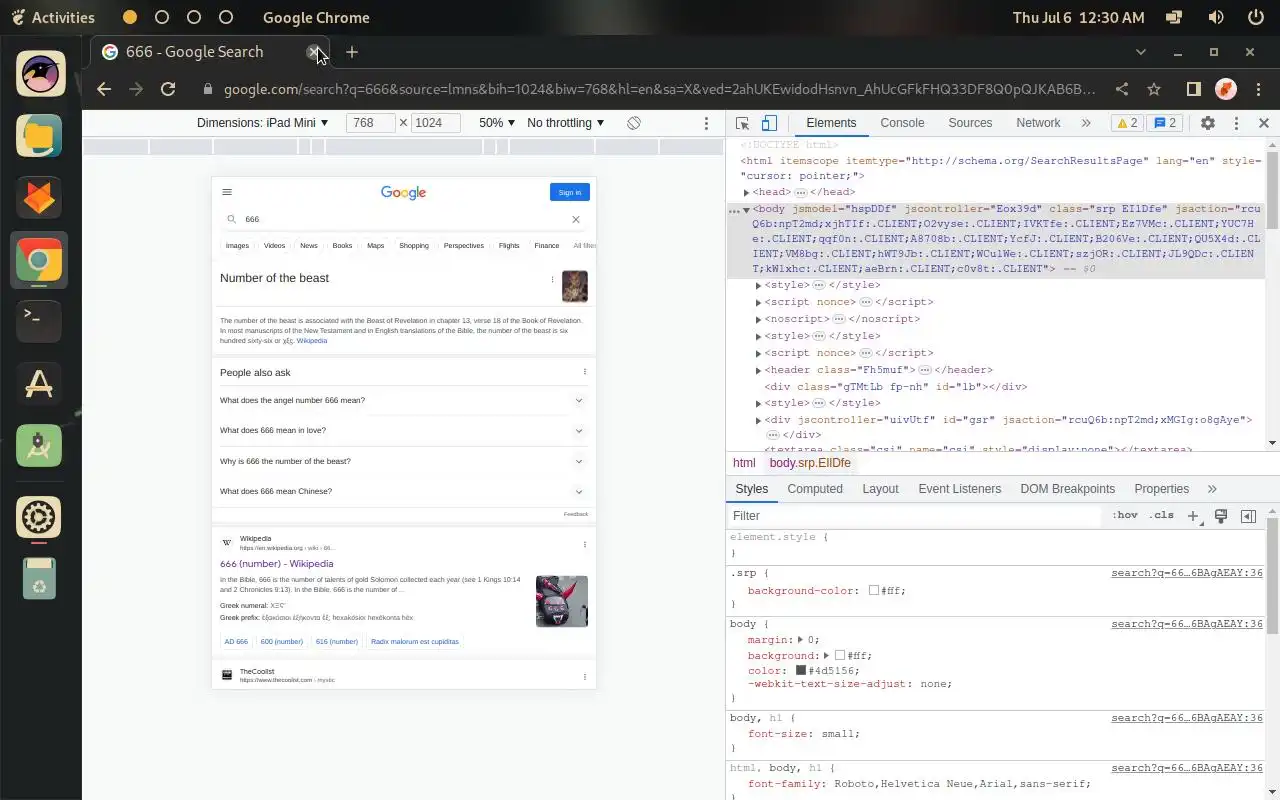1280x800 pixels.
Task: Expand 'What does 666 mean Chinese?' question
Action: [x=402, y=491]
